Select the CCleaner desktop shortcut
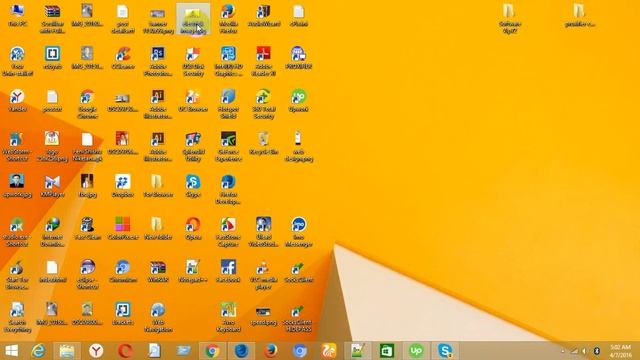The height and width of the screenshot is (360, 640). [123, 58]
